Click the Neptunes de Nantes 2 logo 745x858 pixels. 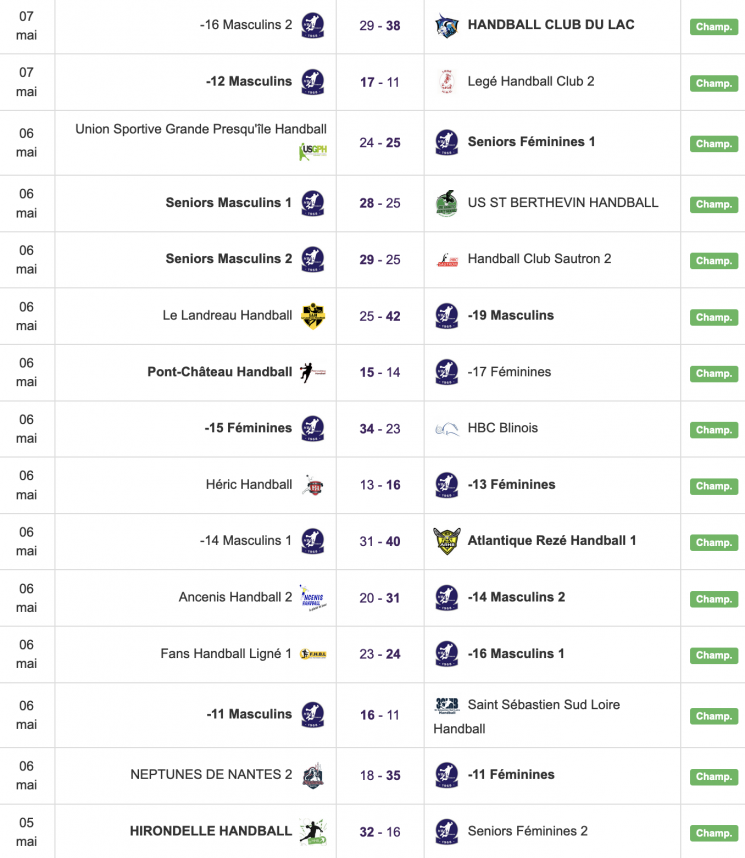[x=313, y=775]
